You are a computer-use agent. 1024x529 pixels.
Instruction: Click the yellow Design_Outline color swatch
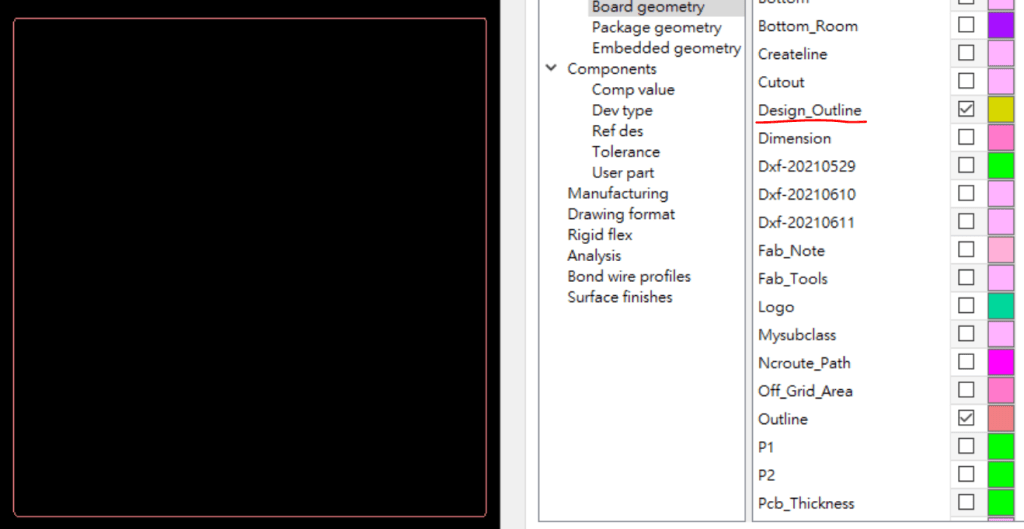(1000, 109)
